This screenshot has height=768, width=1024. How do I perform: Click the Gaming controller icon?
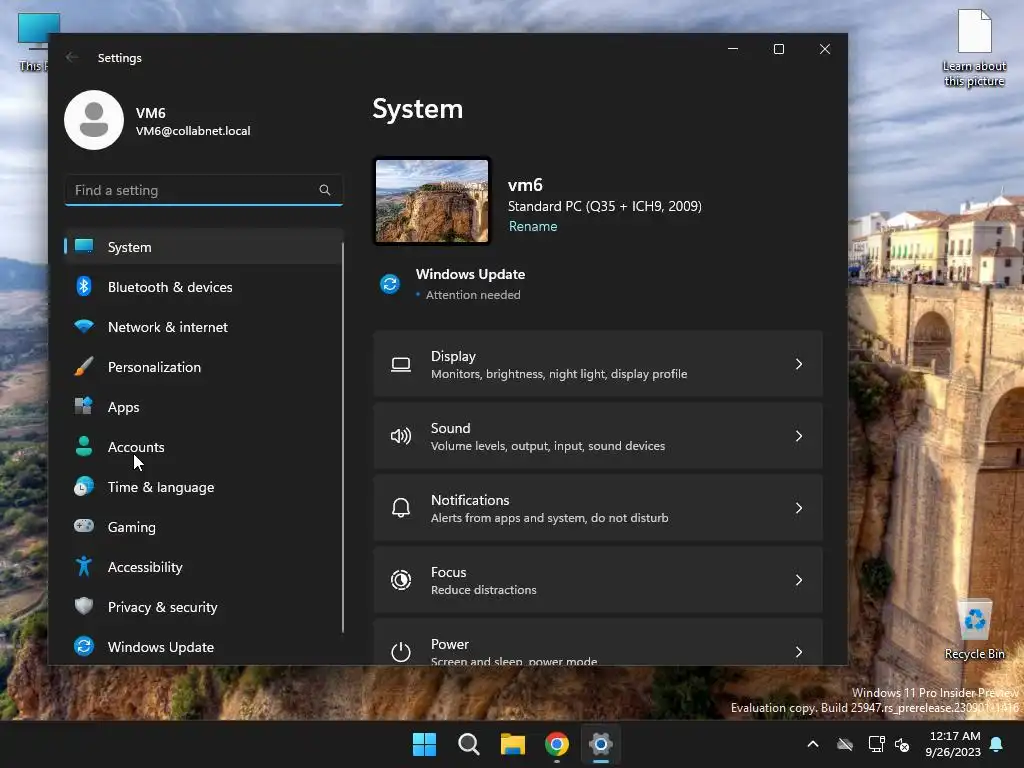point(84,526)
